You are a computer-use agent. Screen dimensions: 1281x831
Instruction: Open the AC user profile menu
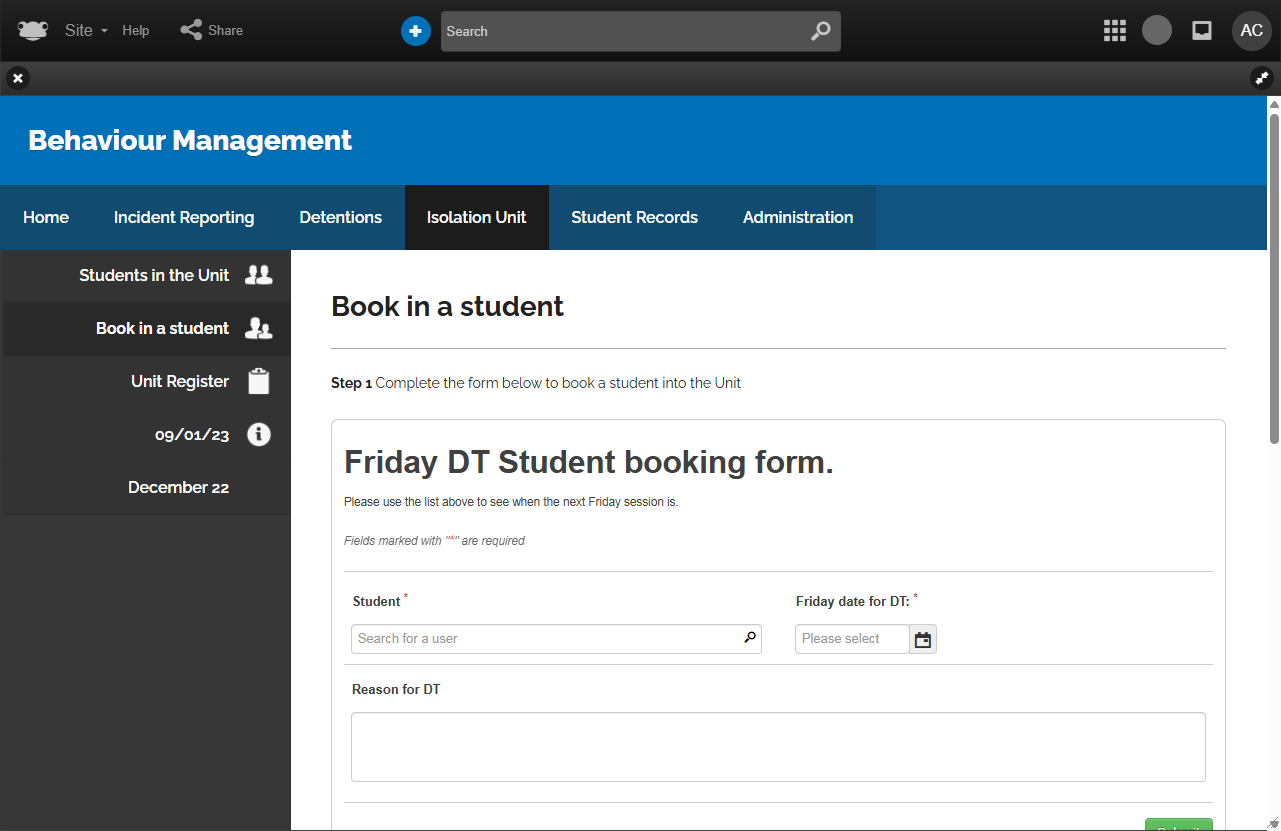pyautogui.click(x=1251, y=31)
